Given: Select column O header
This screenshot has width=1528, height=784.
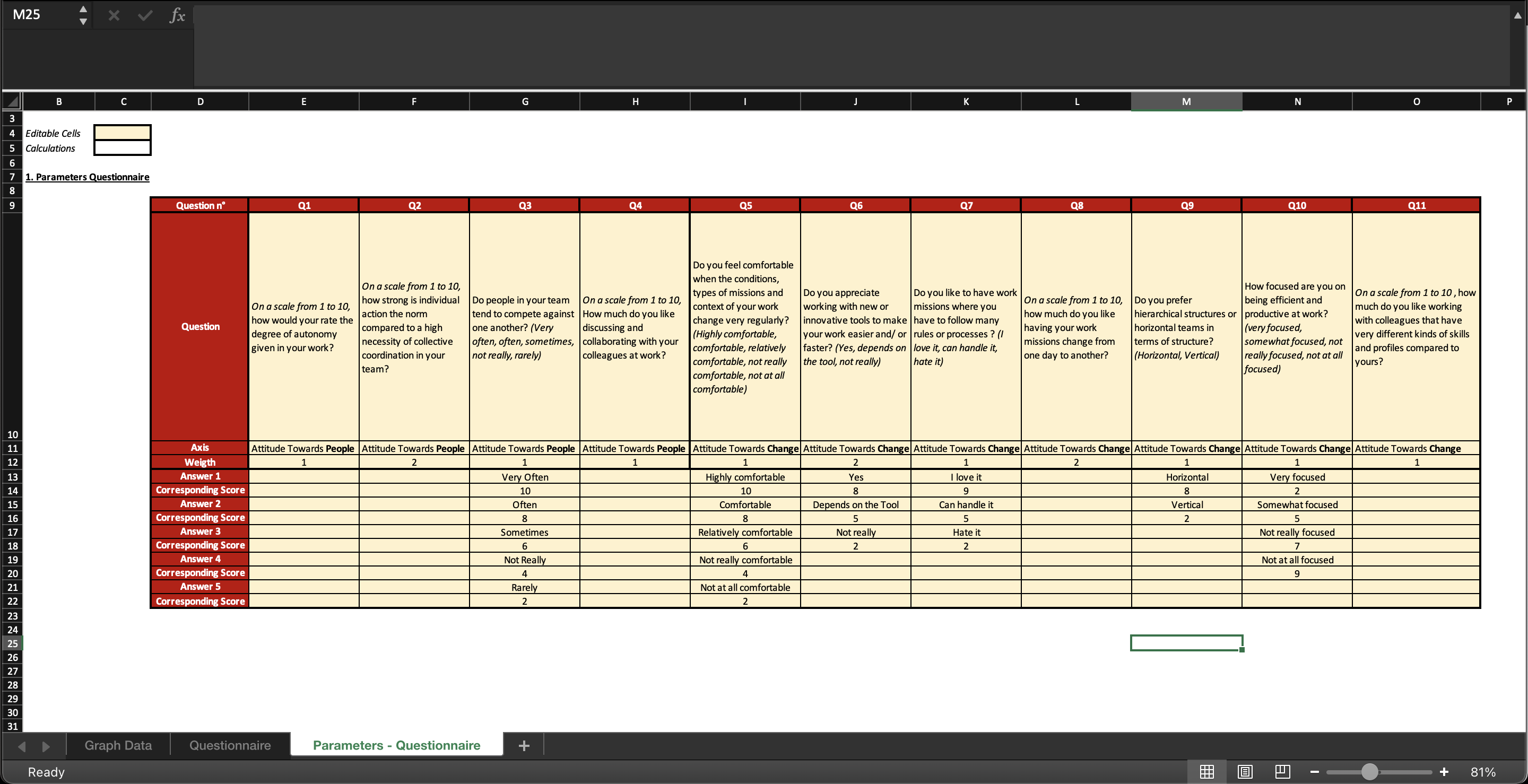Looking at the screenshot, I should [1417, 101].
